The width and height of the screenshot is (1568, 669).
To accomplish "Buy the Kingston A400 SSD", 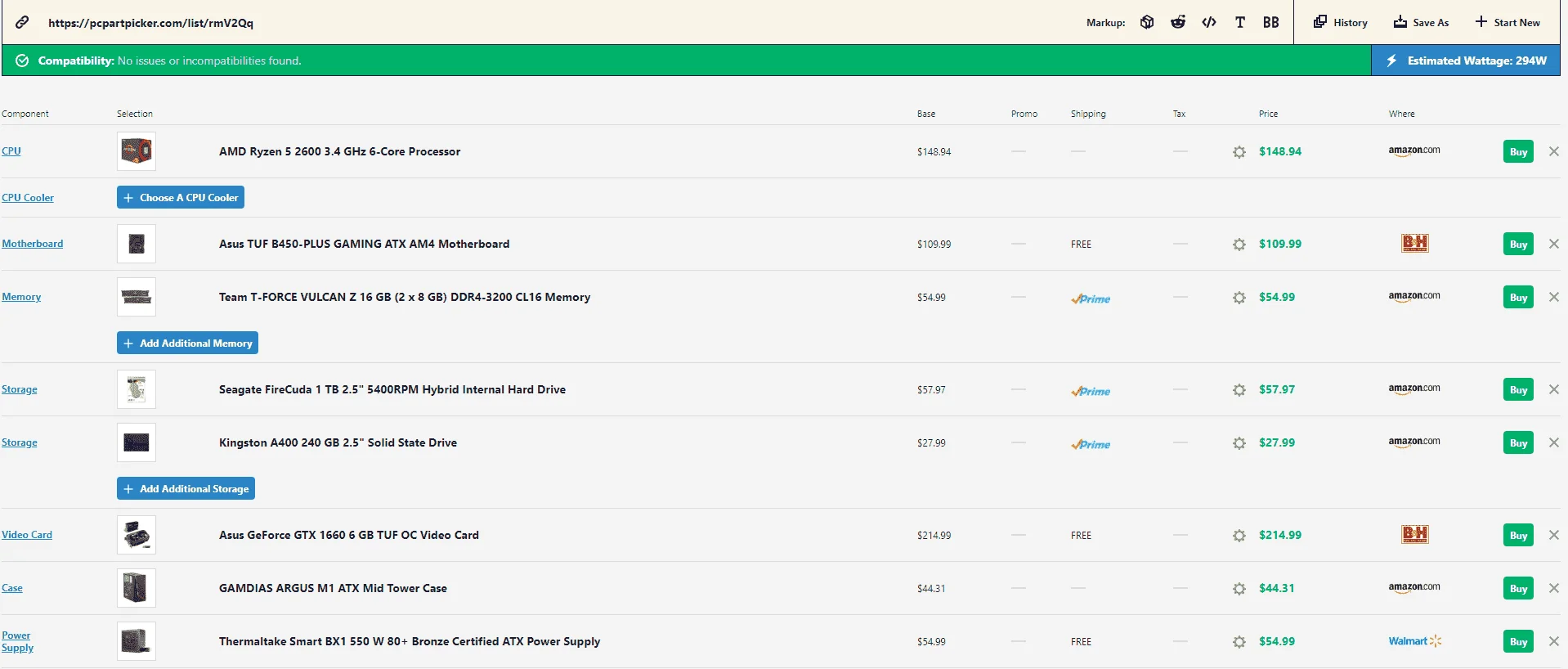I will (1518, 442).
